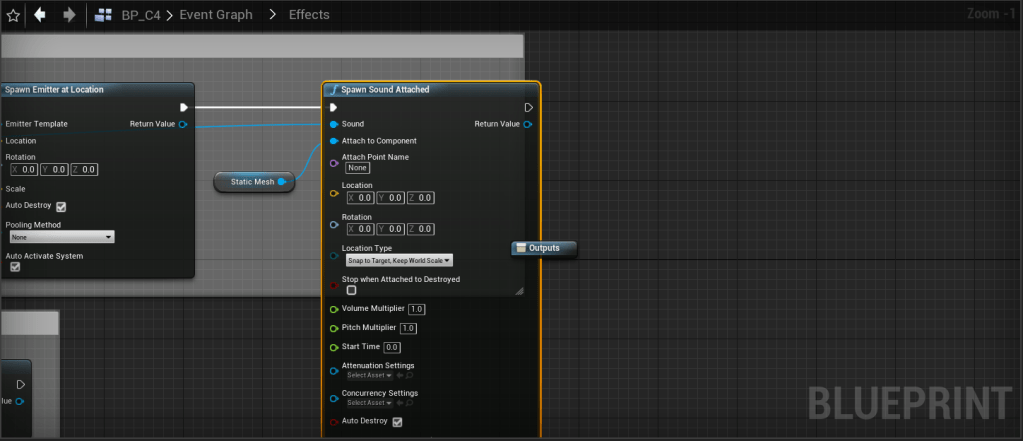Viewport: 1023px width, 441px height.
Task: Click the Volume Multiplier input pin
Action: point(333,309)
